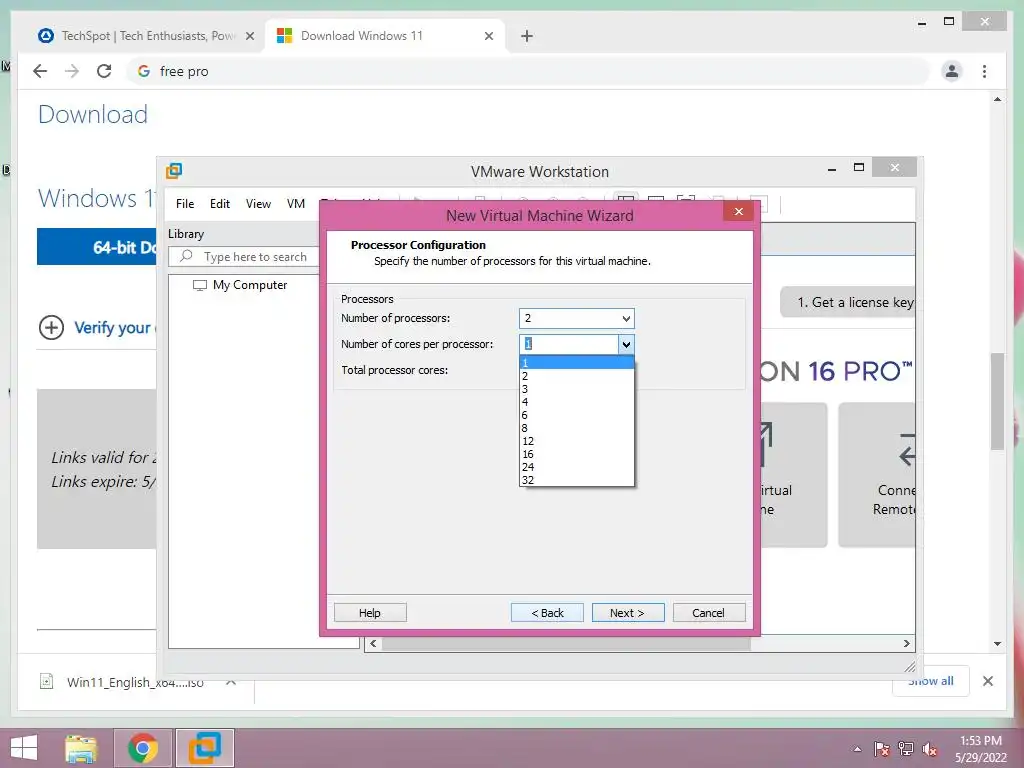Choose 24 cores per processor
Viewport: 1024px width, 768px height.
577,467
